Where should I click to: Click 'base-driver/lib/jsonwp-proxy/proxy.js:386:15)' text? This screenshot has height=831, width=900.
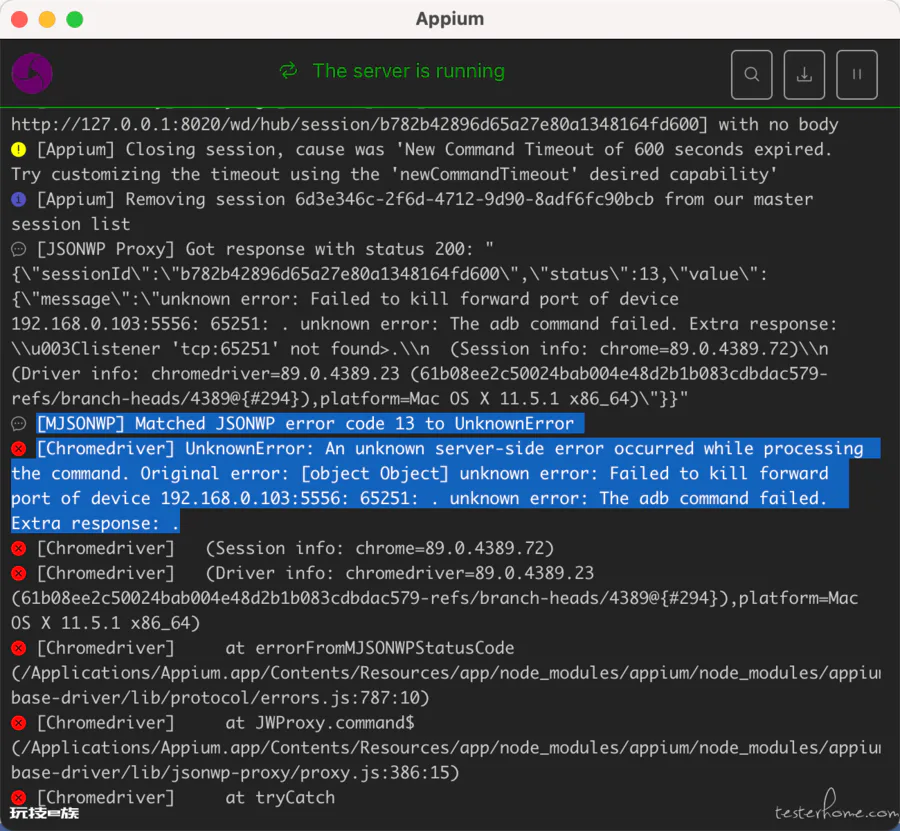point(235,773)
